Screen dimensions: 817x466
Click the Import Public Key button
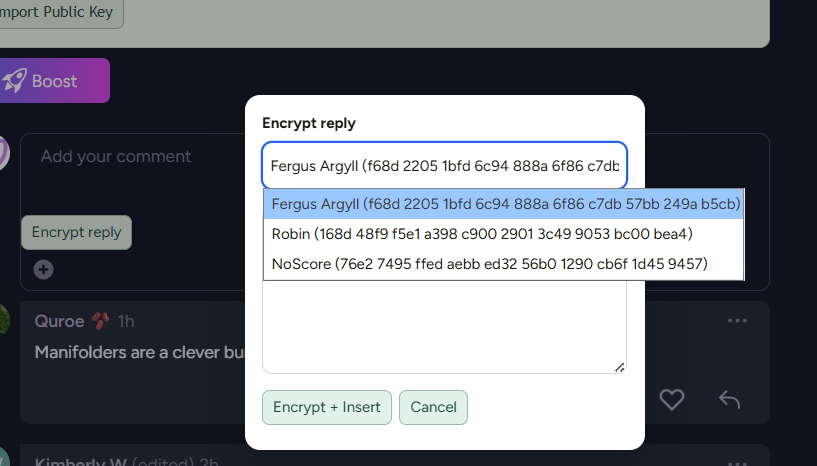[60, 13]
